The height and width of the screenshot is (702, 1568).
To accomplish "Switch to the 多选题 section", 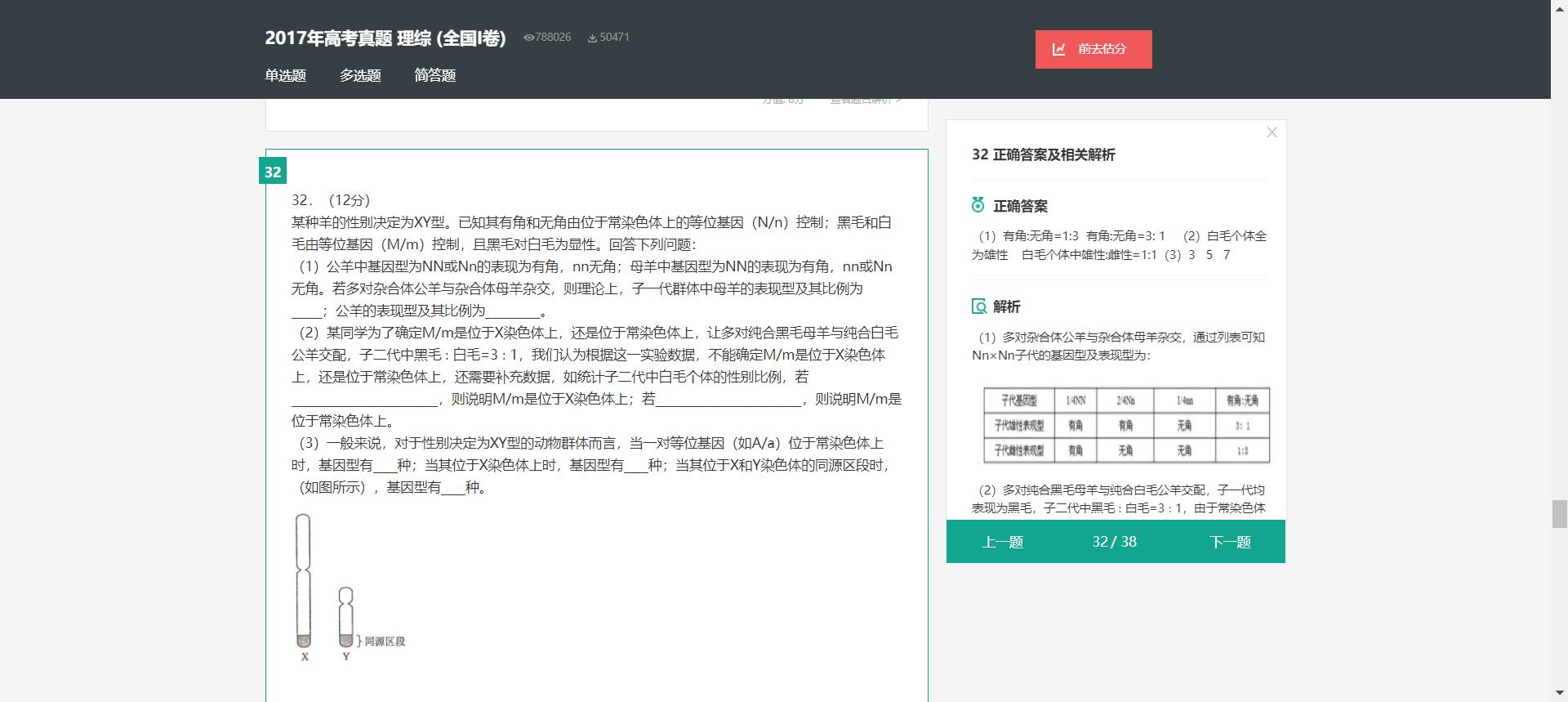I will tap(360, 75).
